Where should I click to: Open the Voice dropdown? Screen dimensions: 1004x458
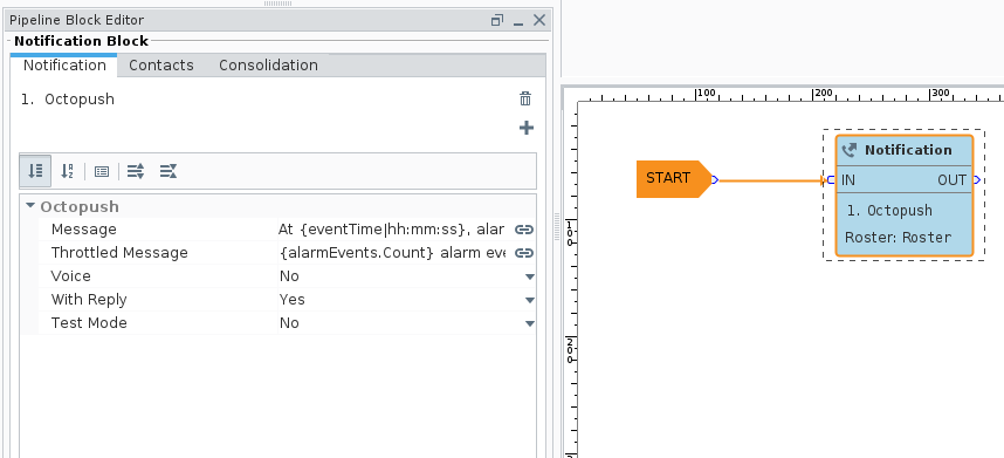[x=530, y=277]
